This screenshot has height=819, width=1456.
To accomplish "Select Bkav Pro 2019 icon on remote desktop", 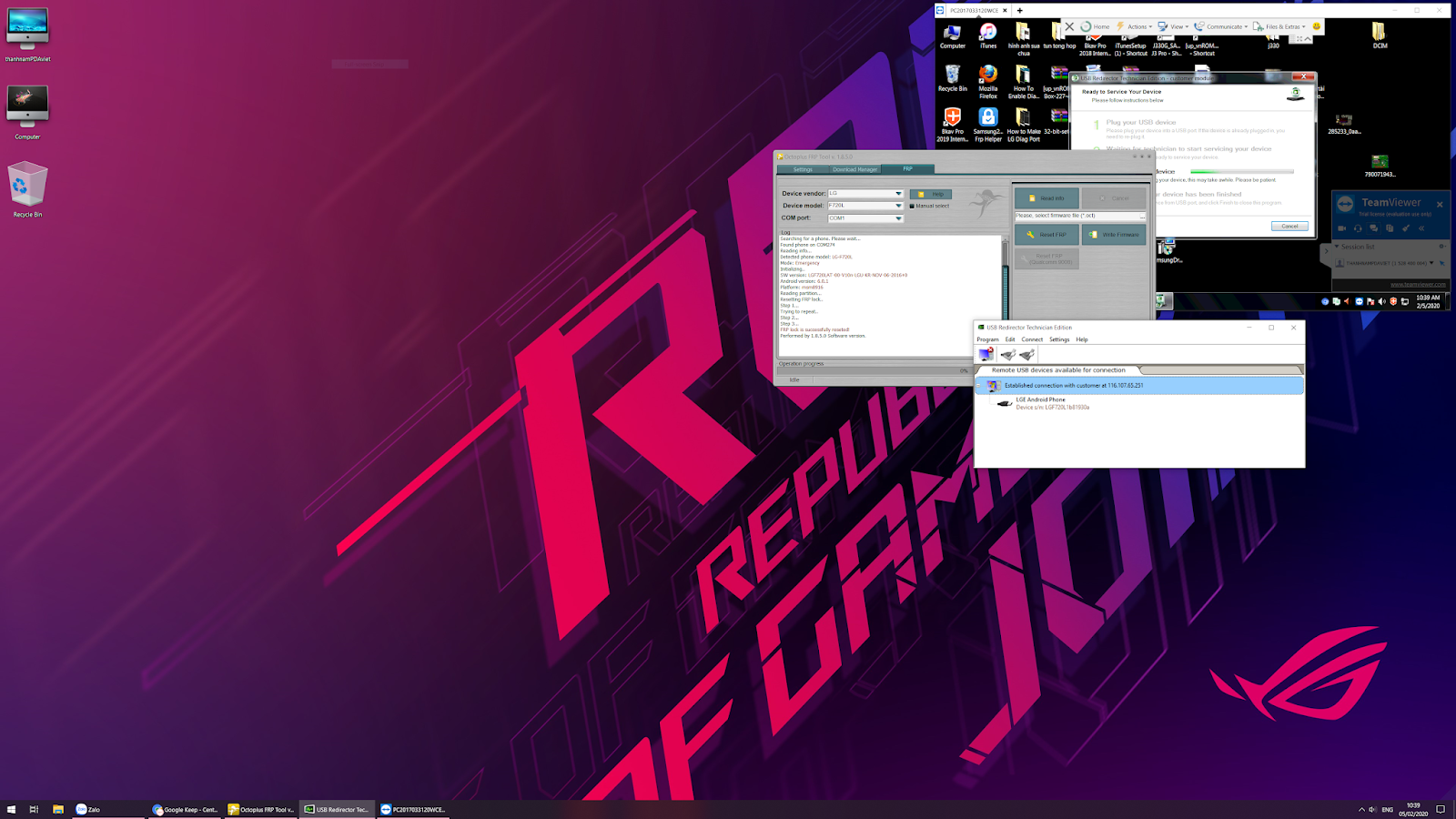I will point(953,125).
